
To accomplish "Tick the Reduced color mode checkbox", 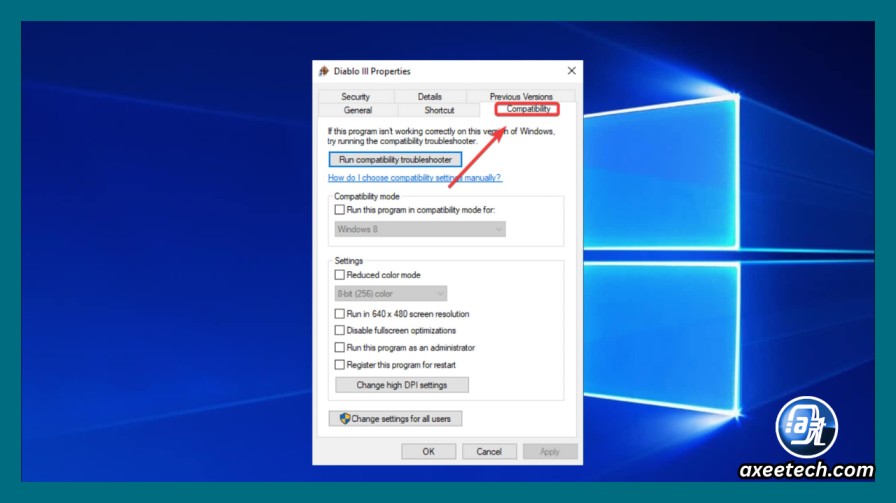I will (x=339, y=275).
